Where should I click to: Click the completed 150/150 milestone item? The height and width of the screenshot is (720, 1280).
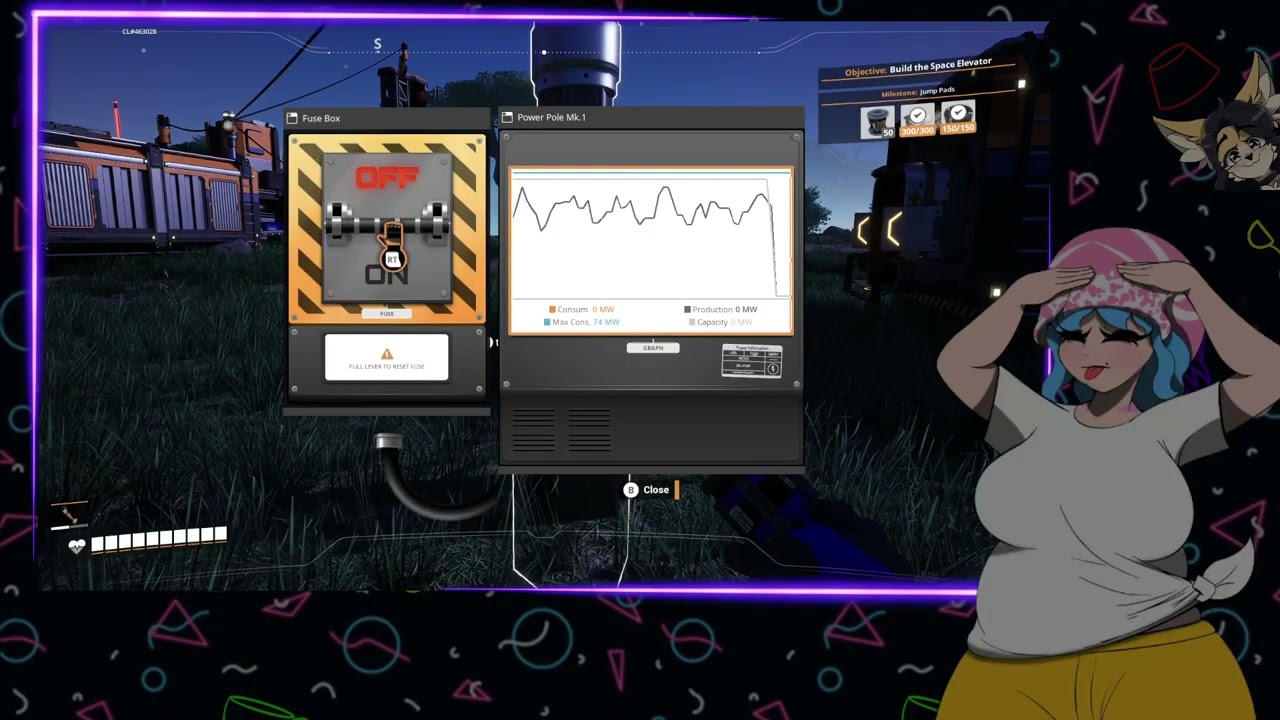coord(958,118)
